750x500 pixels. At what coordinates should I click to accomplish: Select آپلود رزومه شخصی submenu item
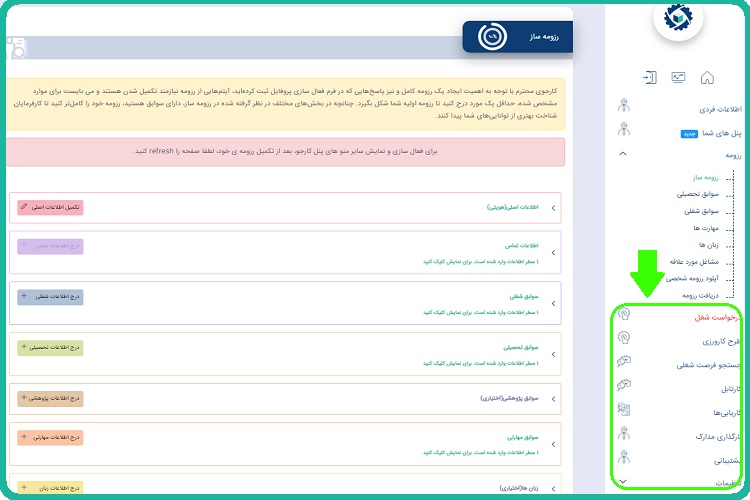(x=692, y=278)
